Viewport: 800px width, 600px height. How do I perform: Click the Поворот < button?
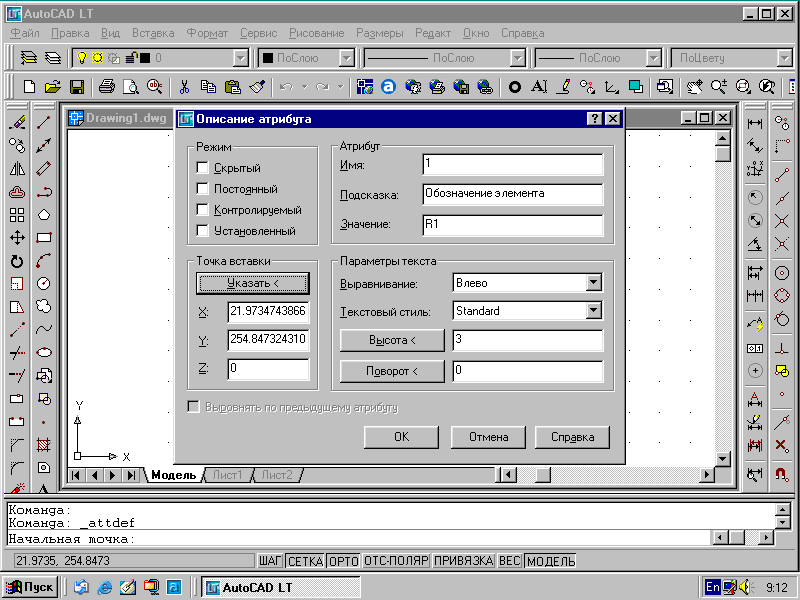click(x=392, y=371)
